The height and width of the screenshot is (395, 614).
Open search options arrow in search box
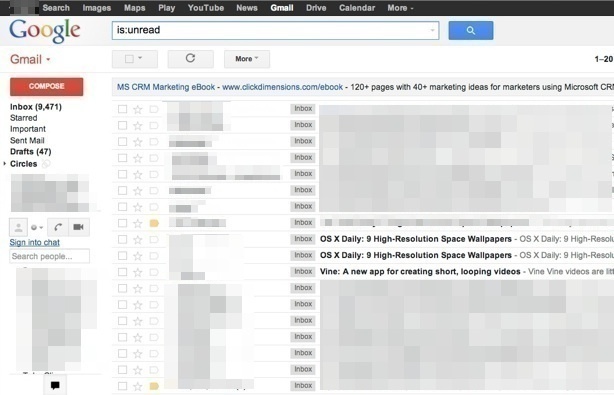[432, 31]
